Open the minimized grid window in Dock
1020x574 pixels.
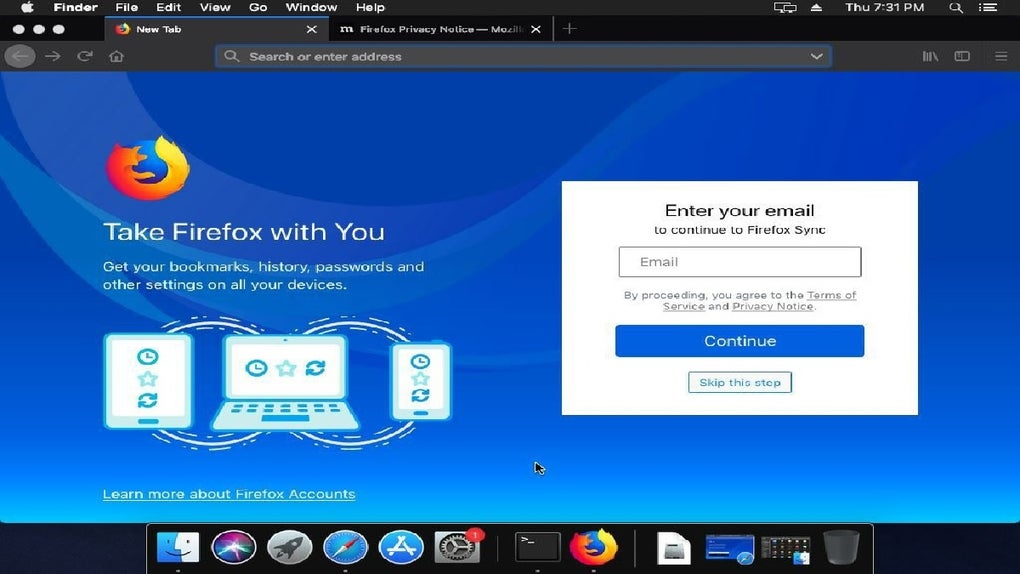785,549
